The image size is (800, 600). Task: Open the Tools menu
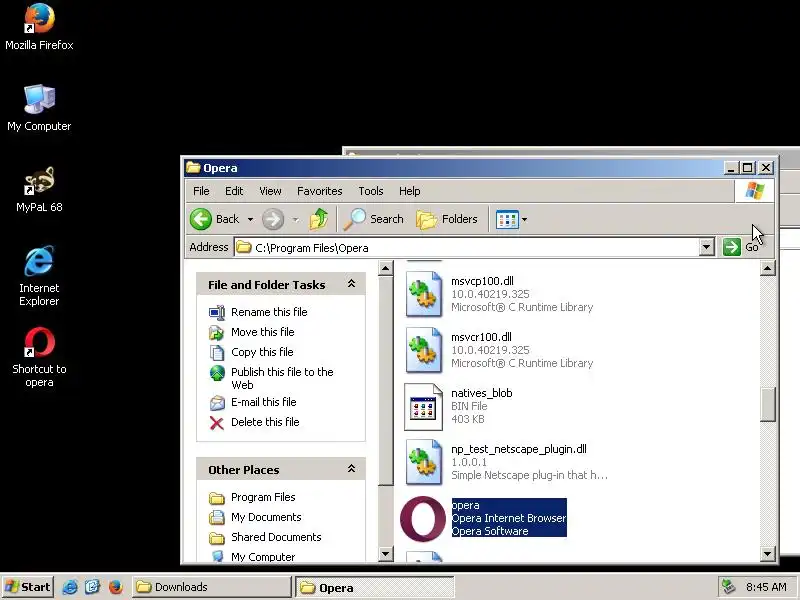coord(370,191)
